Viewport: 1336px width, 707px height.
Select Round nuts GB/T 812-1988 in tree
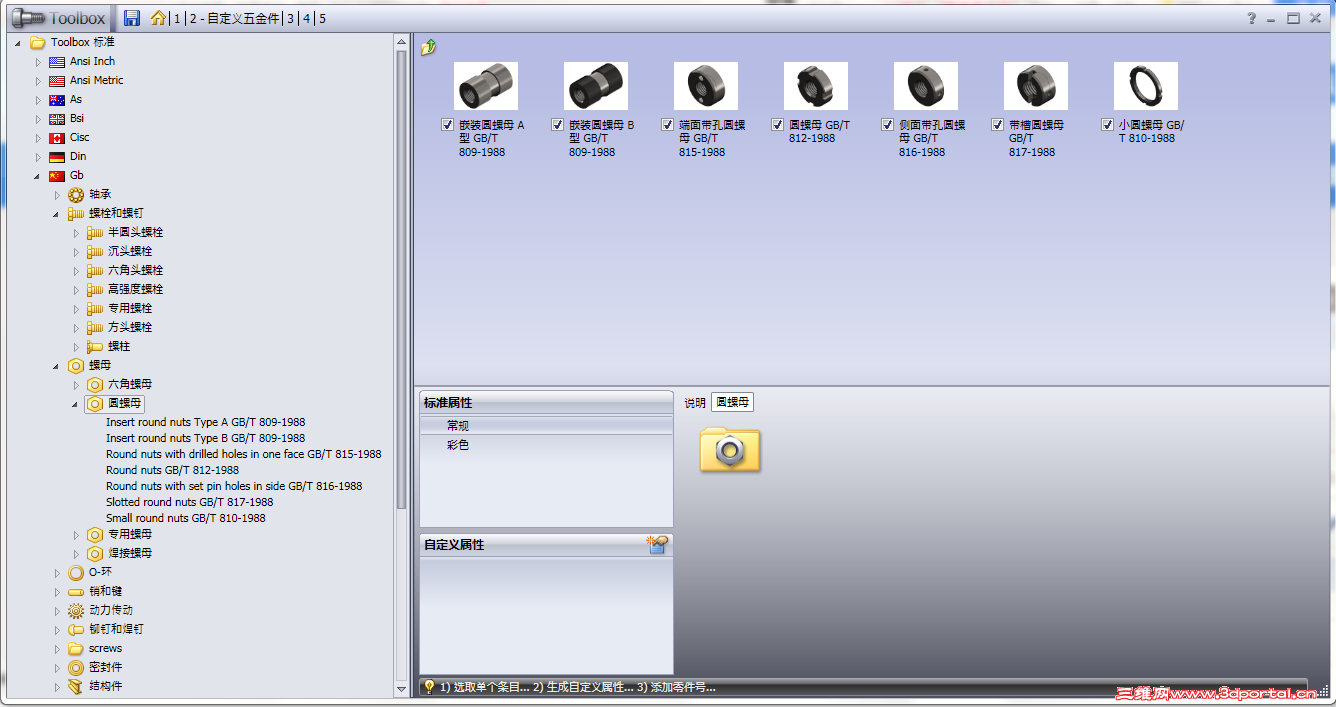coord(172,470)
